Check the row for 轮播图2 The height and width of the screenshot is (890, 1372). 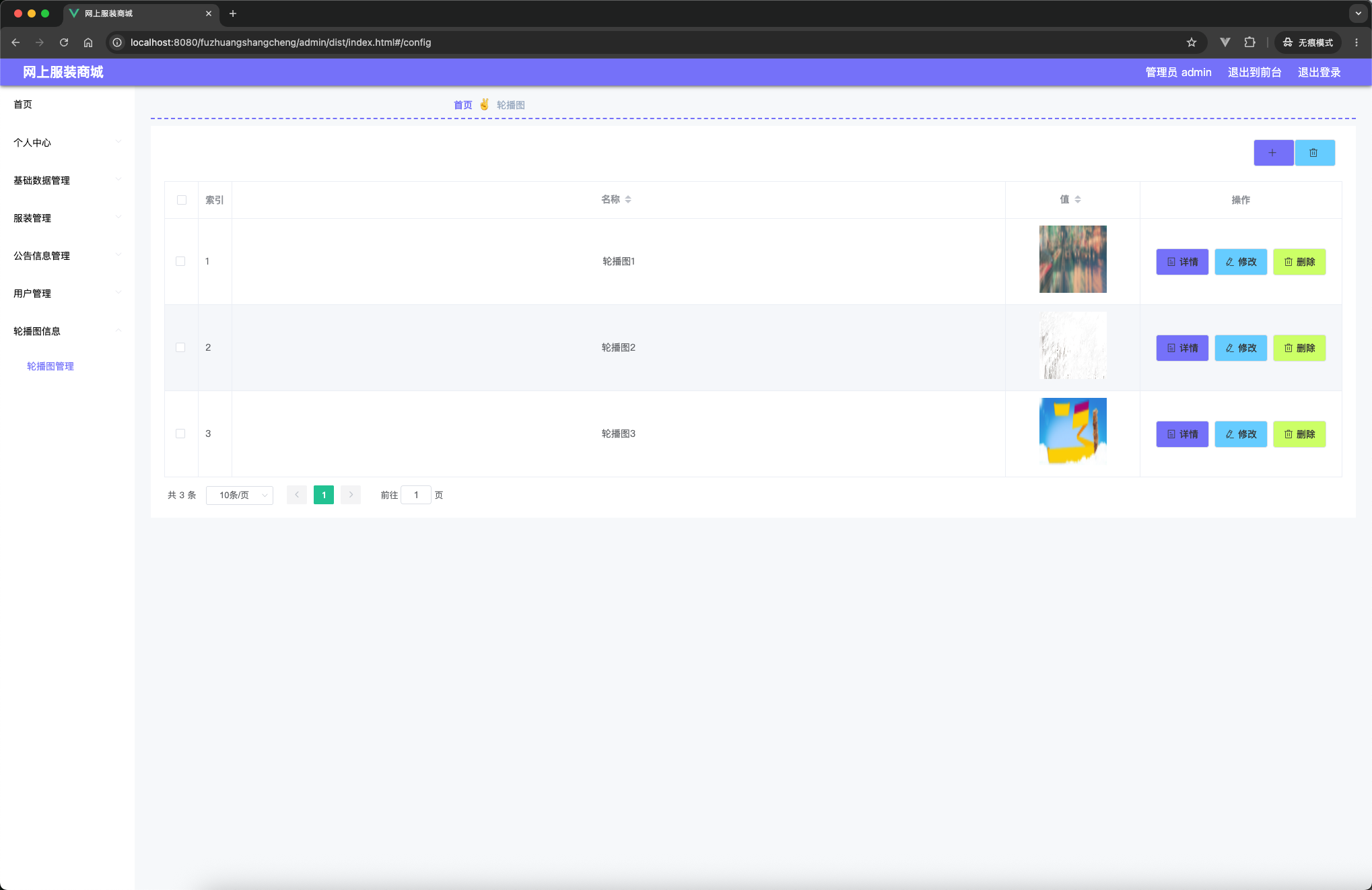(x=180, y=347)
